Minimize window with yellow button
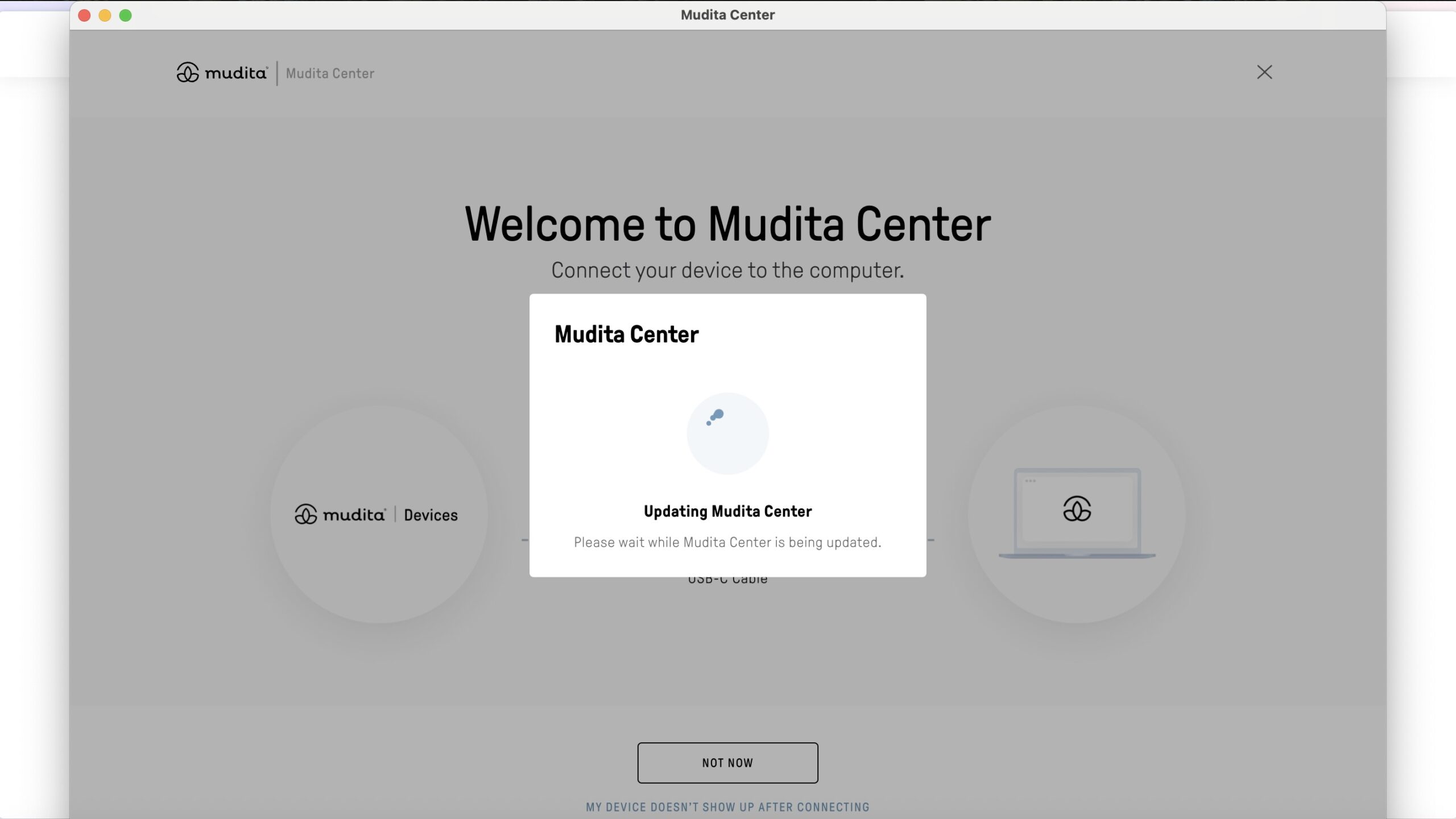 tap(105, 15)
